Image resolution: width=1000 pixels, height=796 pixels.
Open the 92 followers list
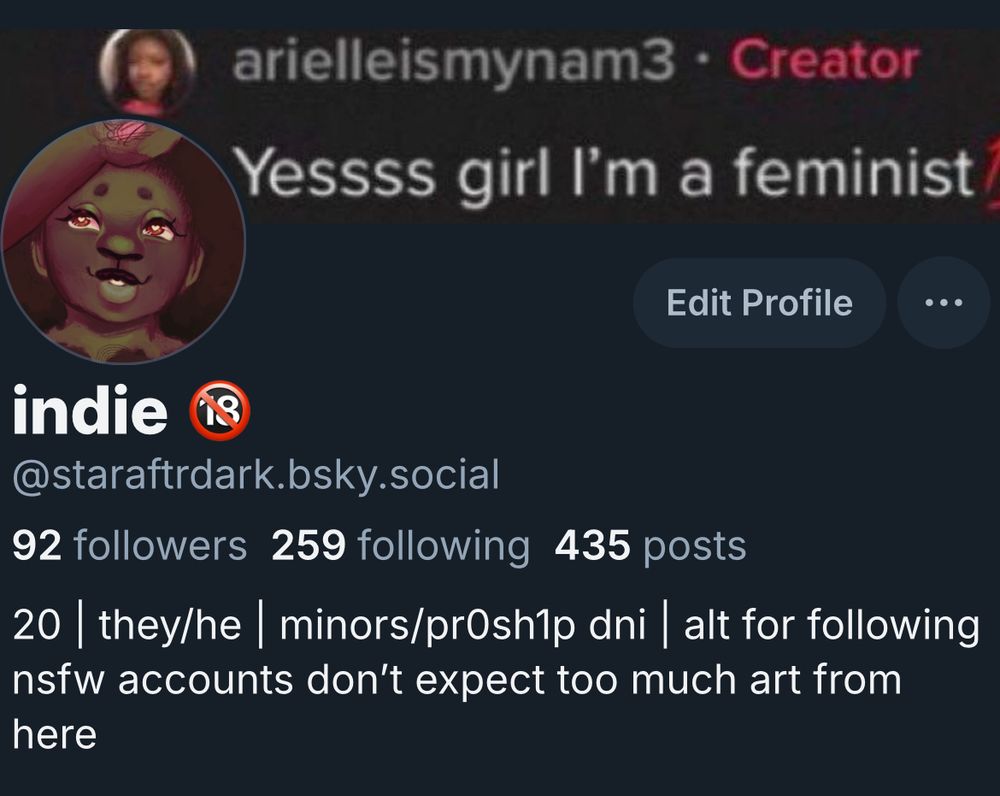click(129, 546)
